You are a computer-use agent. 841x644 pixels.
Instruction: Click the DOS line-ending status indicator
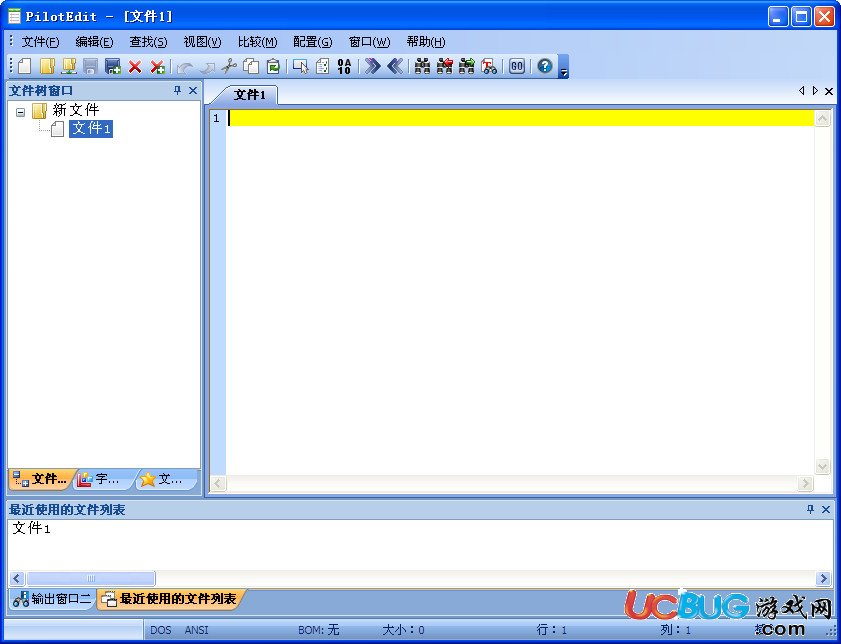(x=160, y=630)
